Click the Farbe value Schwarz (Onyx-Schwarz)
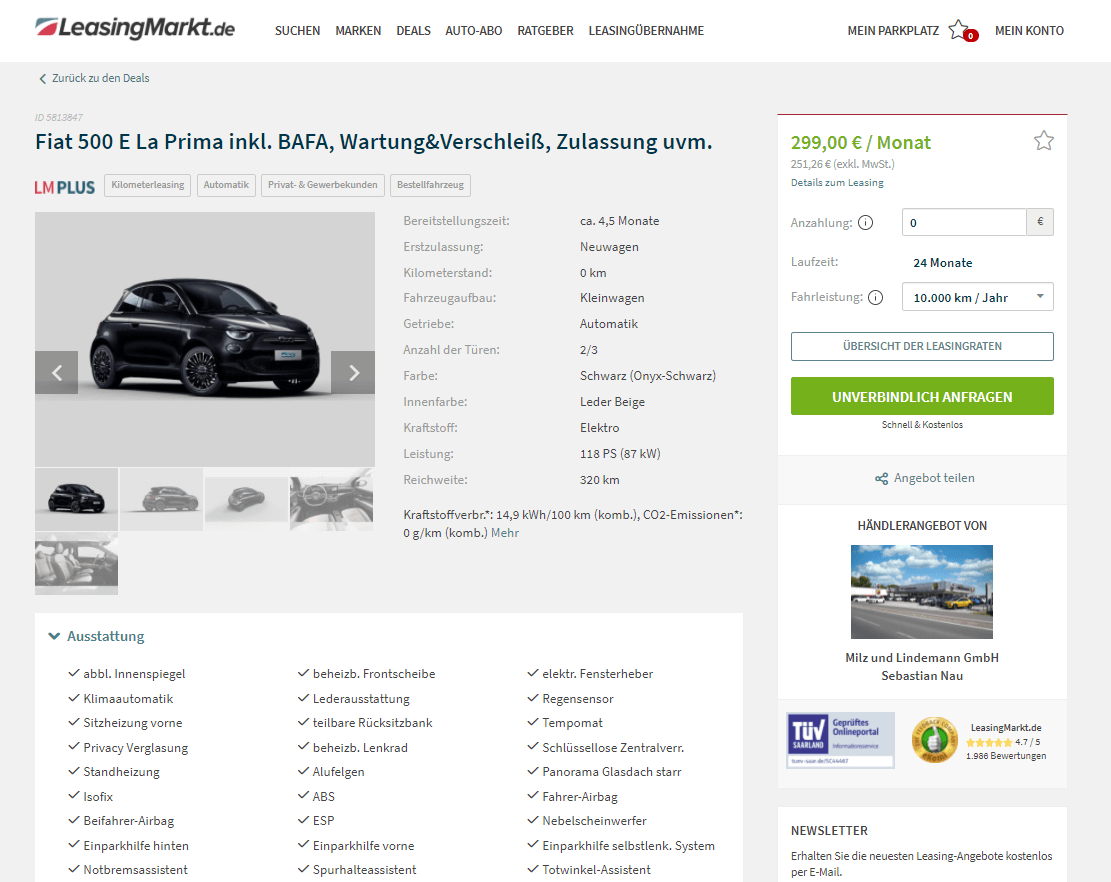This screenshot has height=882, width=1111. click(x=648, y=375)
